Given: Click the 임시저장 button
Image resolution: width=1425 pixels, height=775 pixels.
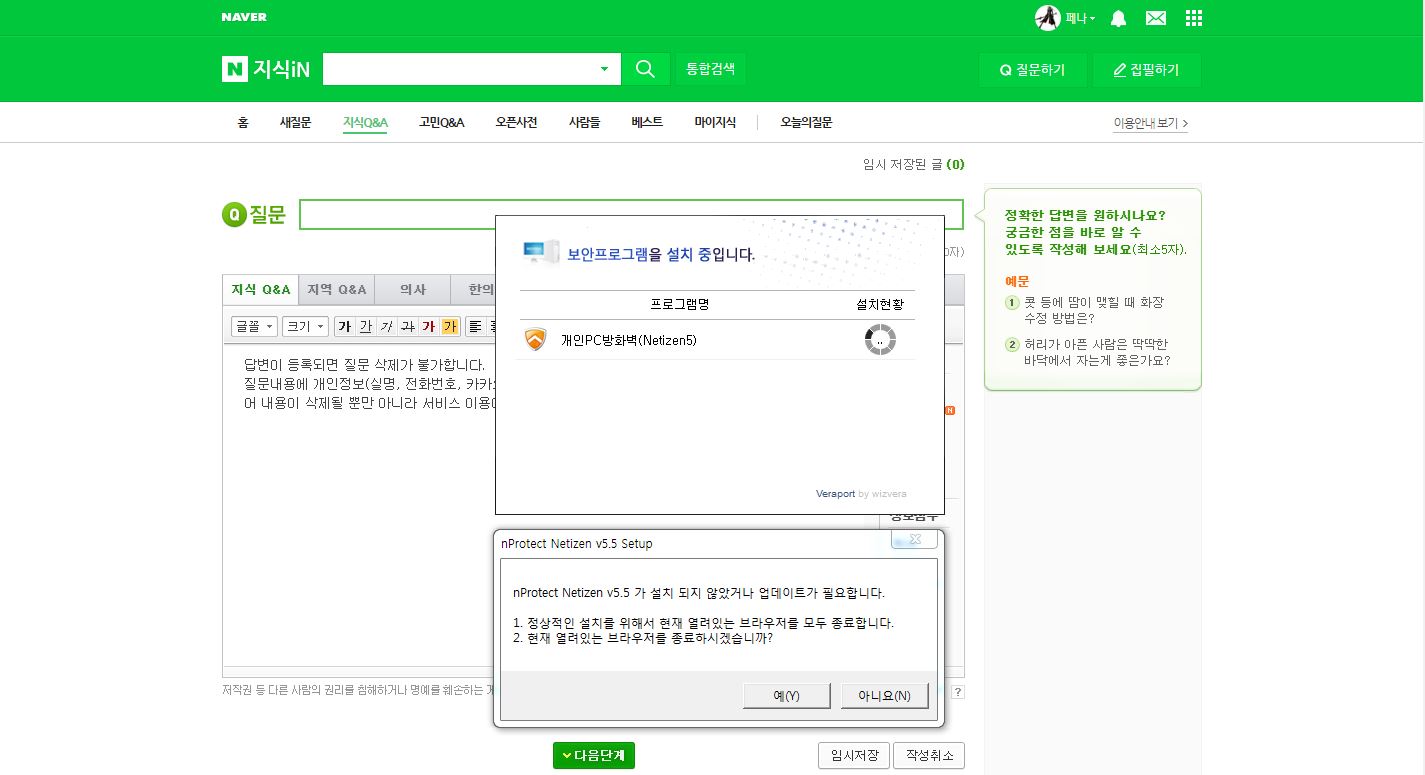Looking at the screenshot, I should pyautogui.click(x=853, y=756).
